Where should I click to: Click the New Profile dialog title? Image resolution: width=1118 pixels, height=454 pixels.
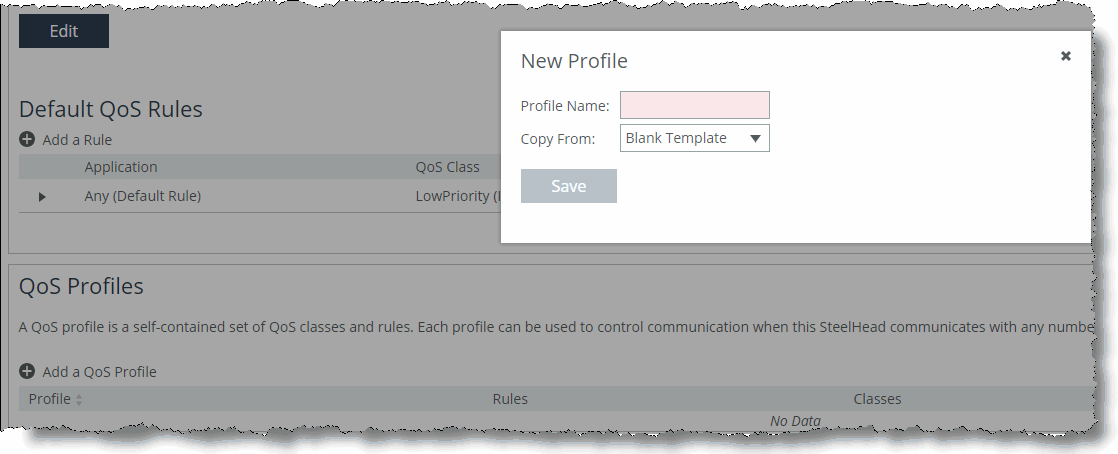[574, 61]
